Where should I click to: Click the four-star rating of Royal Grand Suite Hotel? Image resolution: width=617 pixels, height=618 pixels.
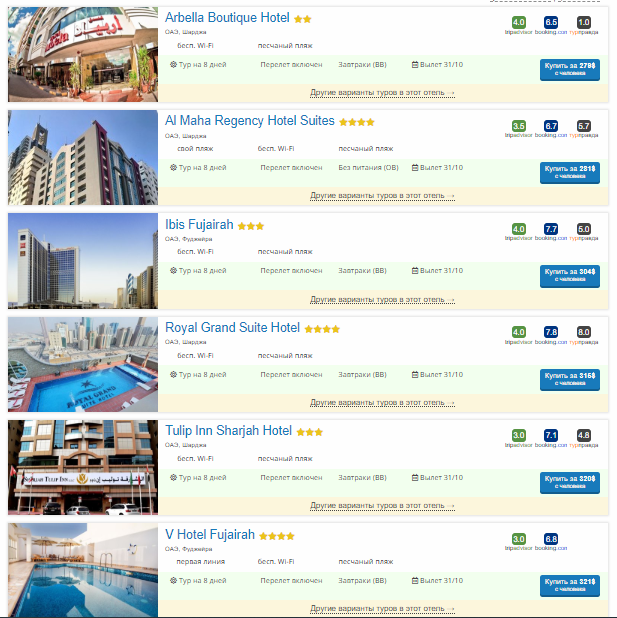pos(322,329)
